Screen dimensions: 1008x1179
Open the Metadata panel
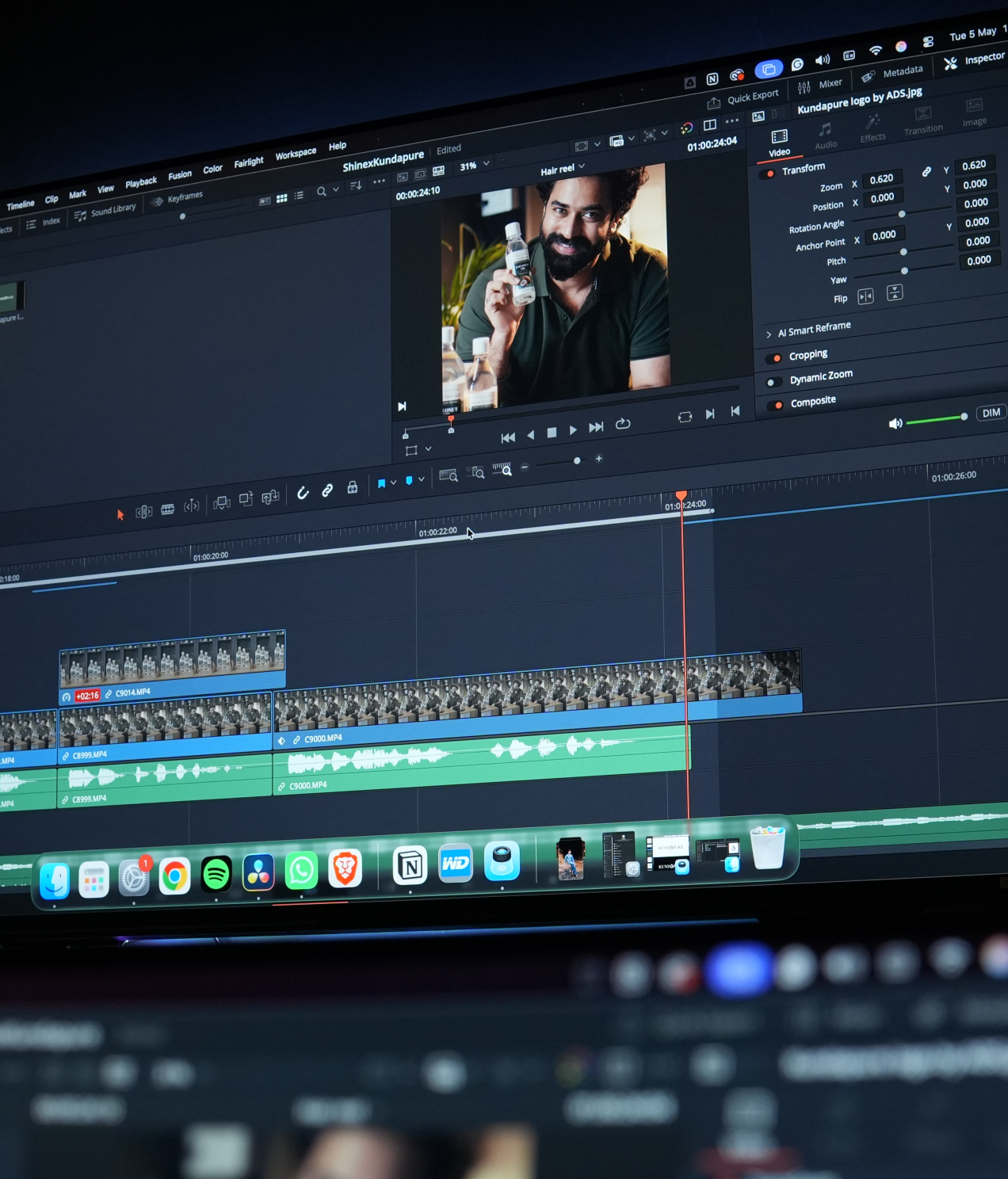tap(892, 73)
